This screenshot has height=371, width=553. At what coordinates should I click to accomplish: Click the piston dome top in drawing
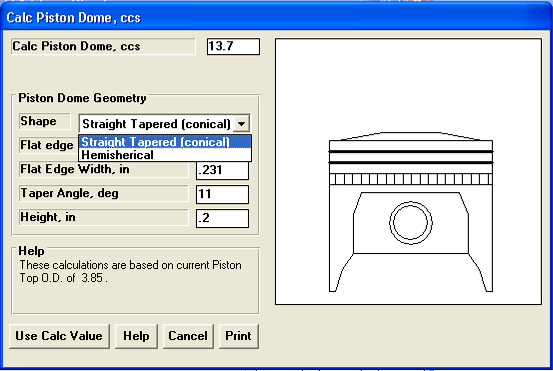click(x=411, y=136)
